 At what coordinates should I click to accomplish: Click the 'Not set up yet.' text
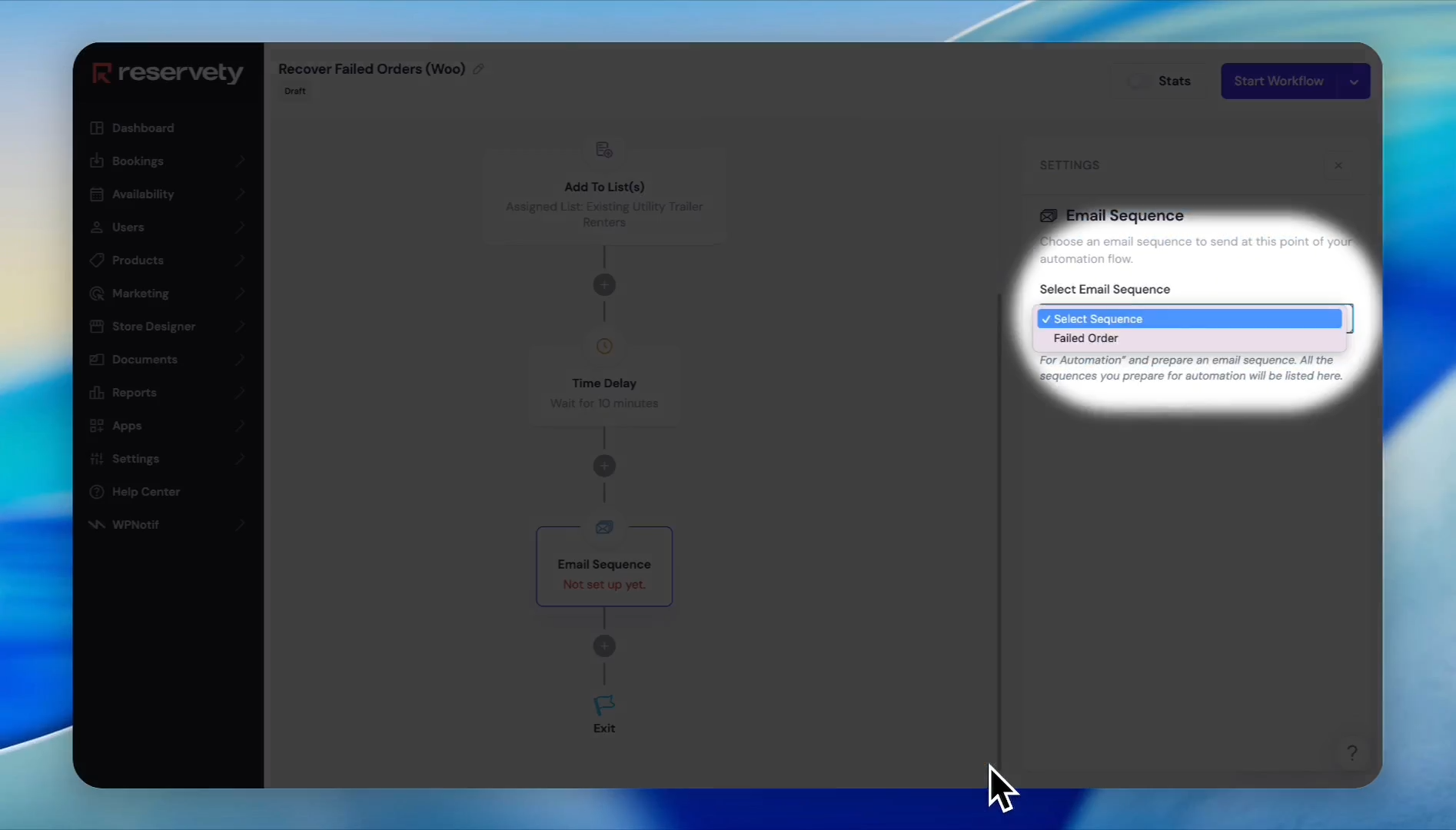[x=604, y=584]
